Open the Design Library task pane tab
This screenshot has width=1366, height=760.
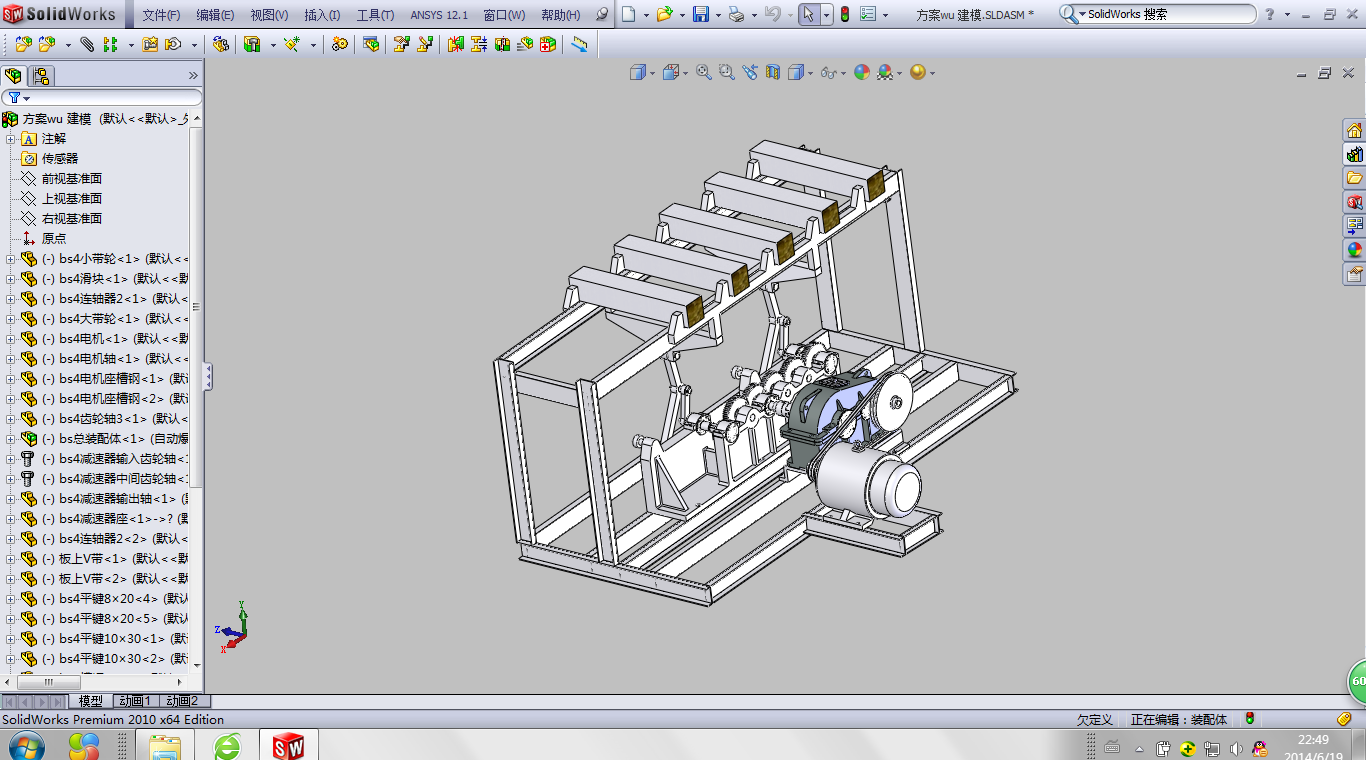pyautogui.click(x=1354, y=154)
